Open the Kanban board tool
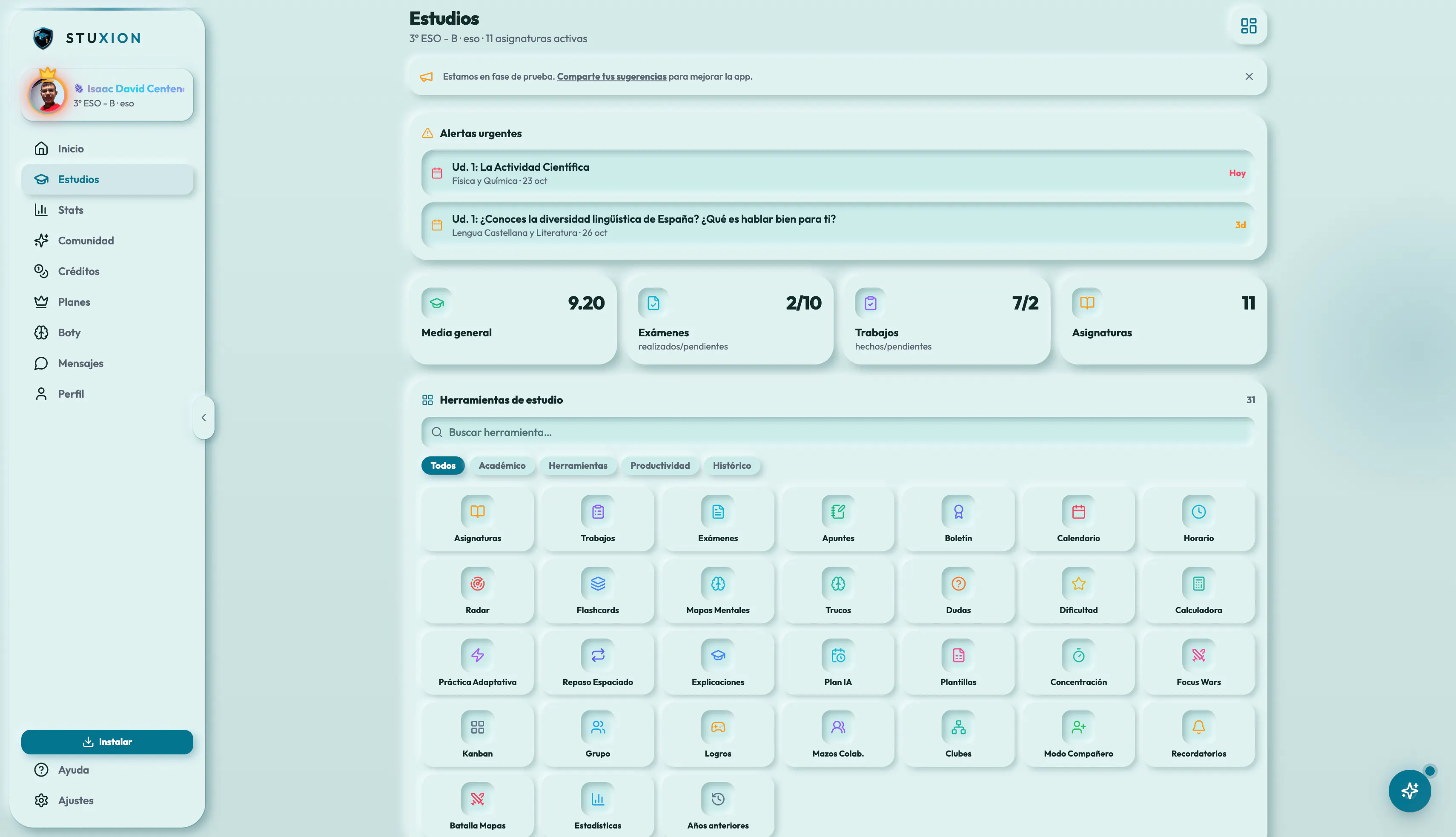Image resolution: width=1456 pixels, height=837 pixels. pyautogui.click(x=477, y=735)
